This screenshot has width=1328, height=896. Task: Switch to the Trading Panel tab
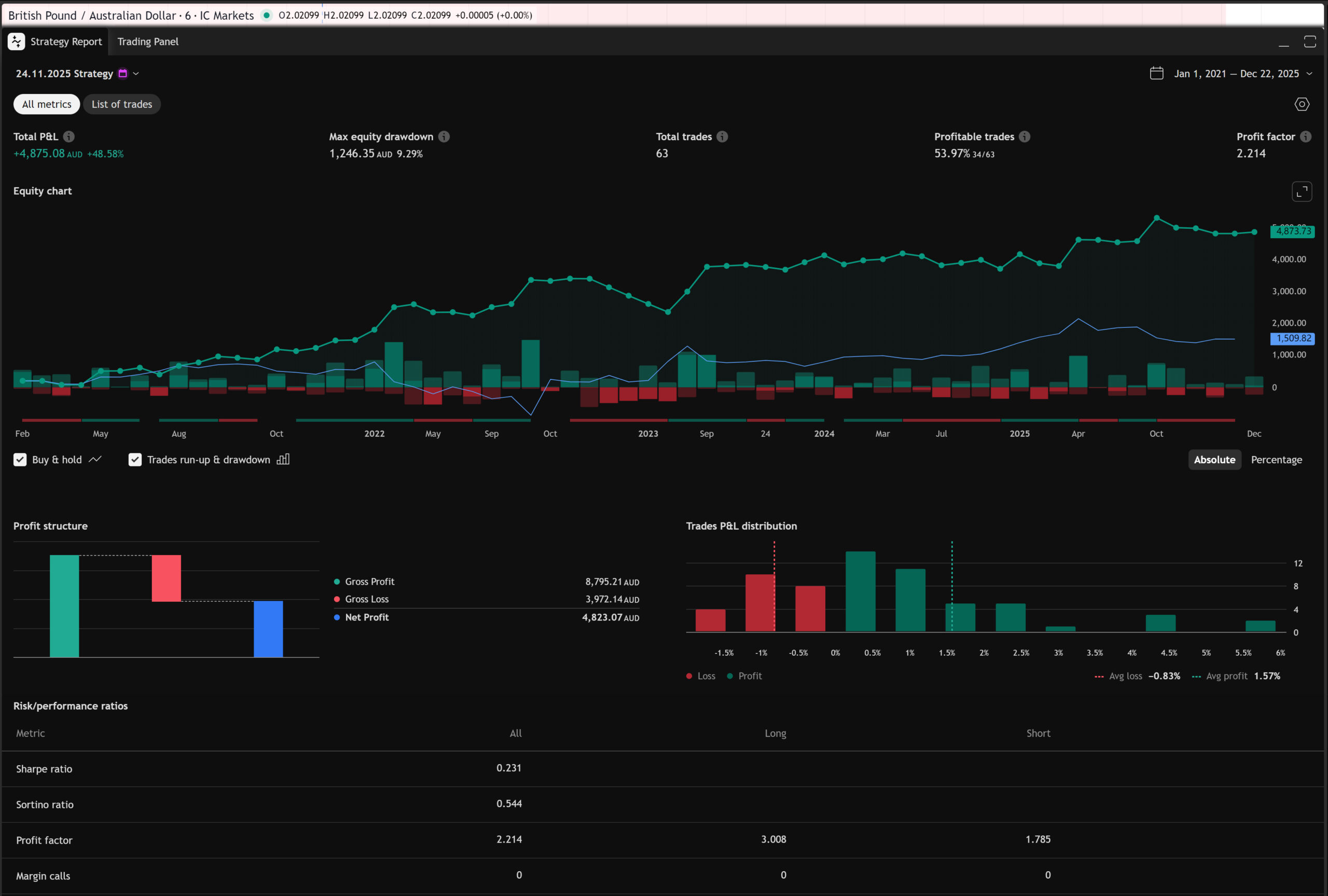[147, 42]
